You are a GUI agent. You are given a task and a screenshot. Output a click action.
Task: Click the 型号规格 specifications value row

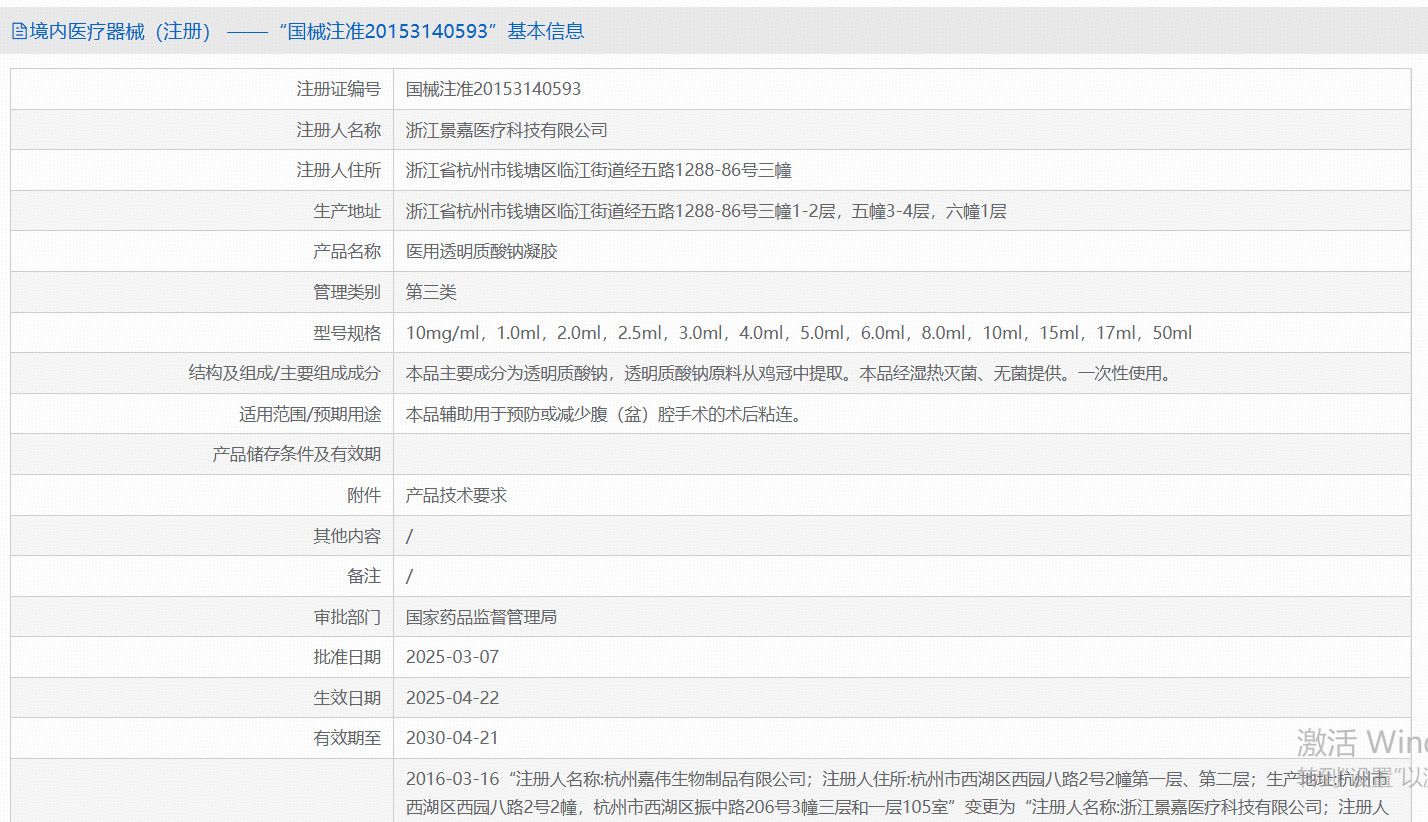pos(798,333)
